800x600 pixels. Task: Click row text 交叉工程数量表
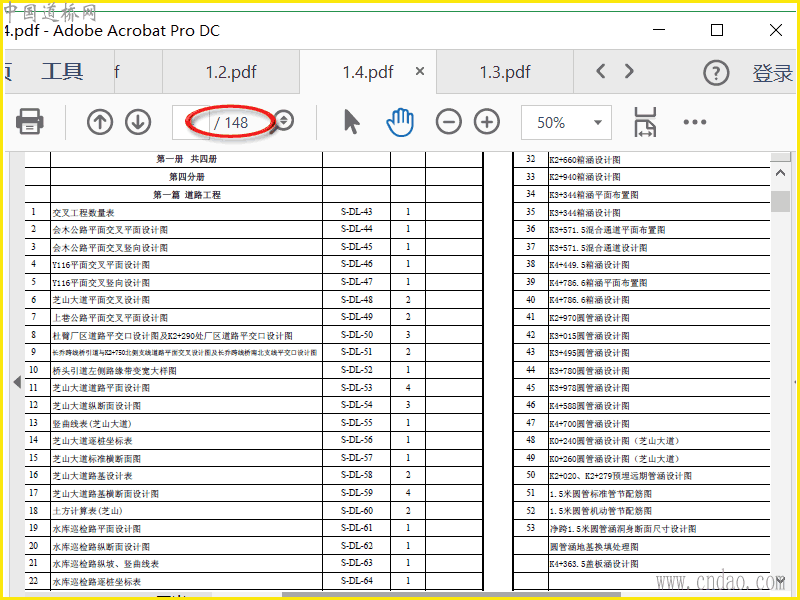pyautogui.click(x=84, y=213)
